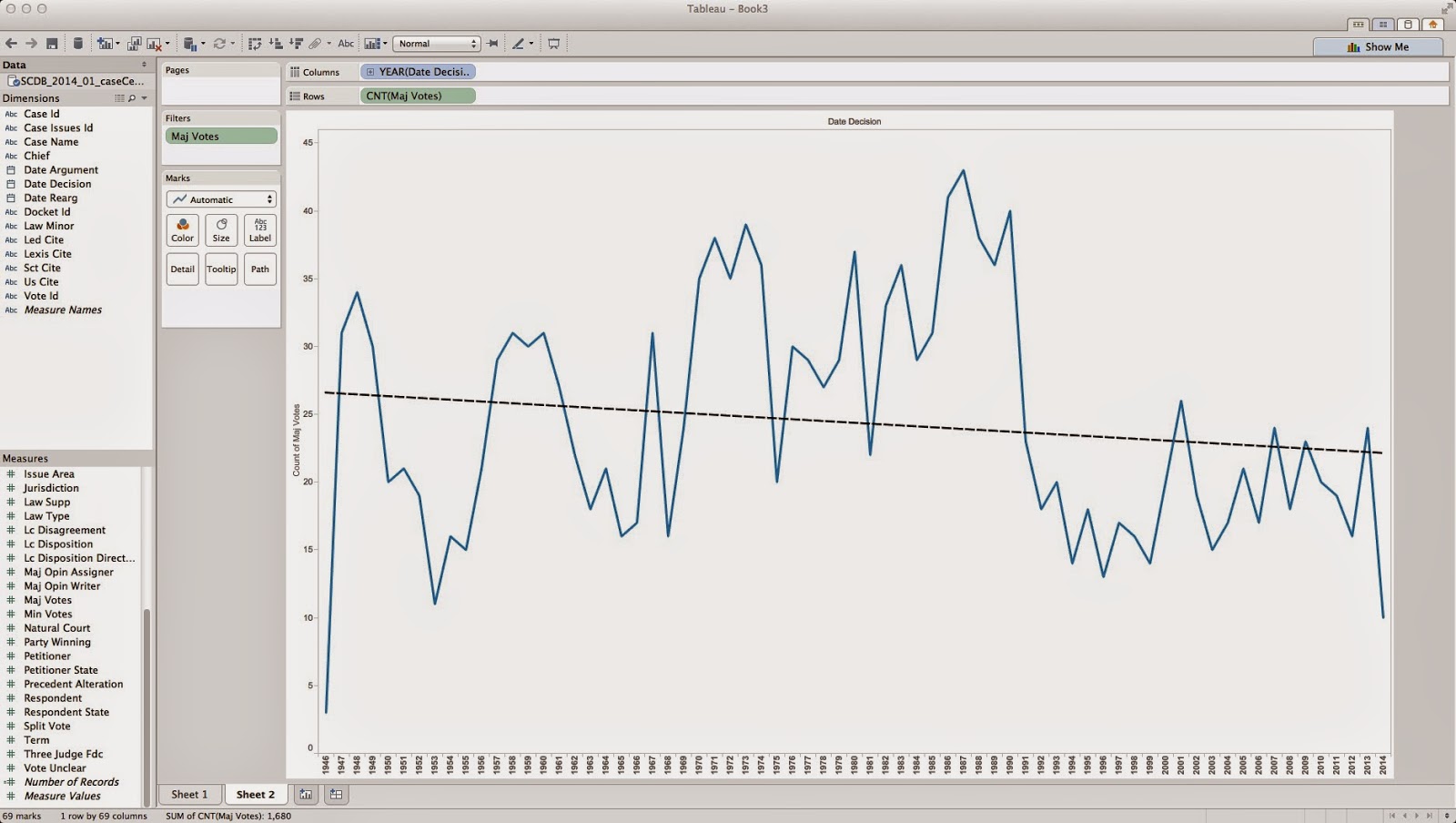
Task: Click the Show Me button
Action: 1378,46
